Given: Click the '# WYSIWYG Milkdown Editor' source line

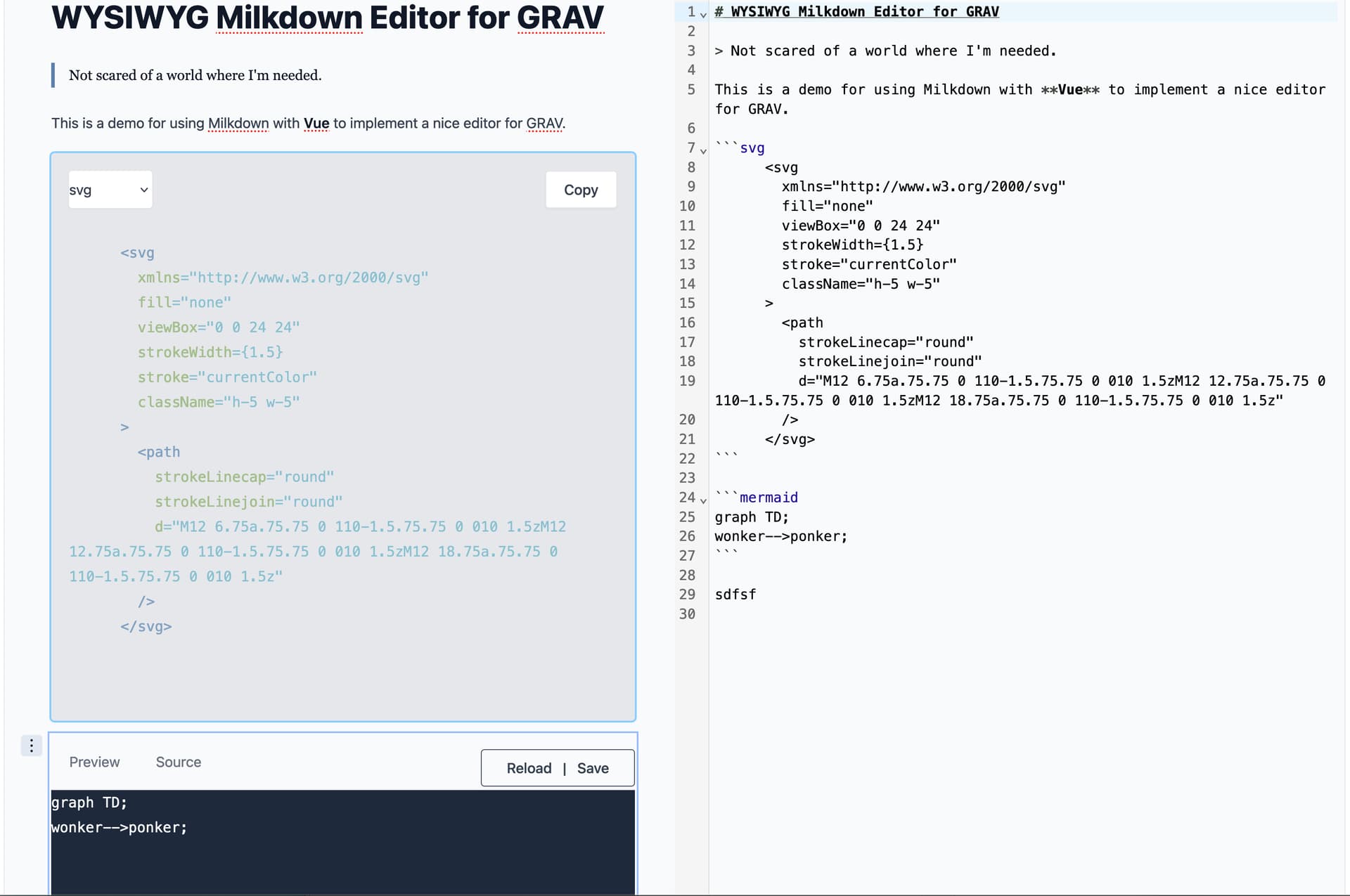Looking at the screenshot, I should tap(856, 12).
